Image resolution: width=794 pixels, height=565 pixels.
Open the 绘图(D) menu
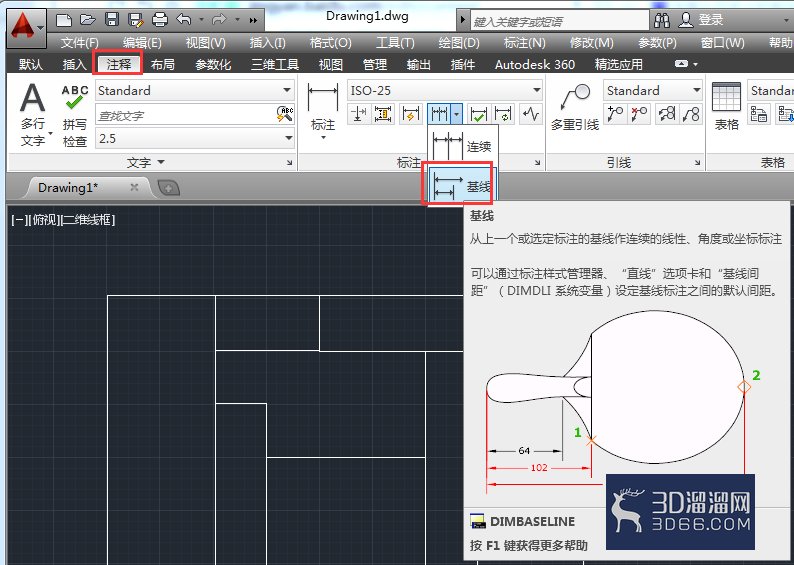[459, 43]
